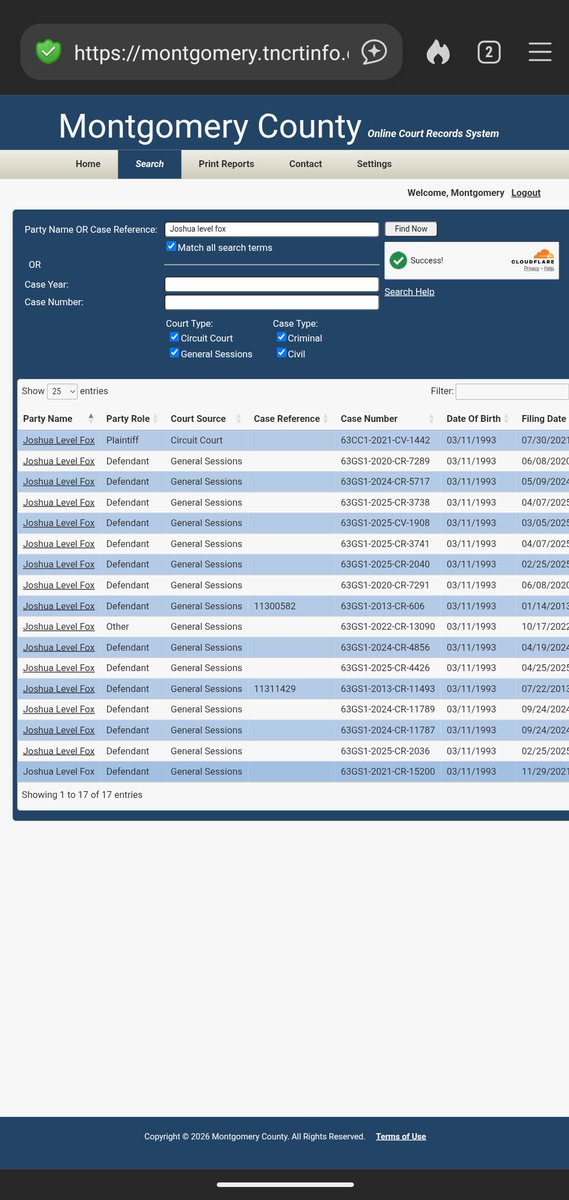Open the Terms of Use link
The image size is (569, 1200).
(401, 1136)
